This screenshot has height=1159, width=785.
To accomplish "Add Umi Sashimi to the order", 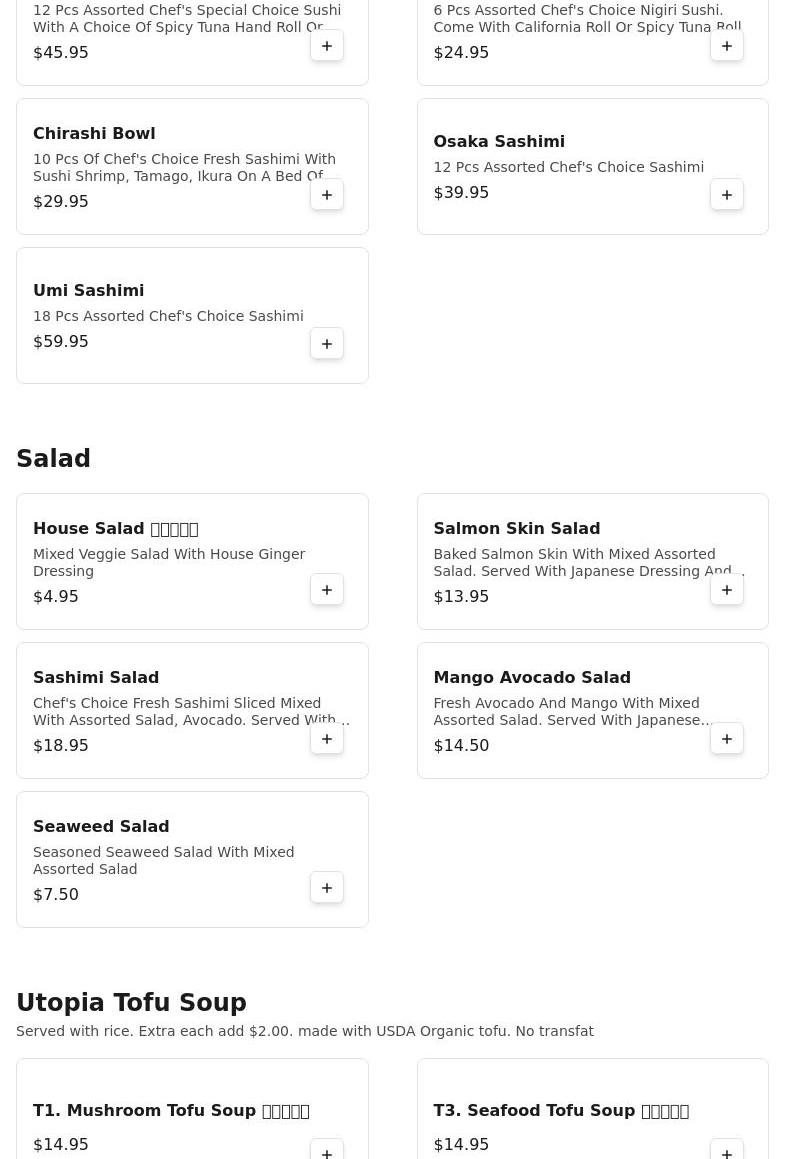I will (x=327, y=344).
